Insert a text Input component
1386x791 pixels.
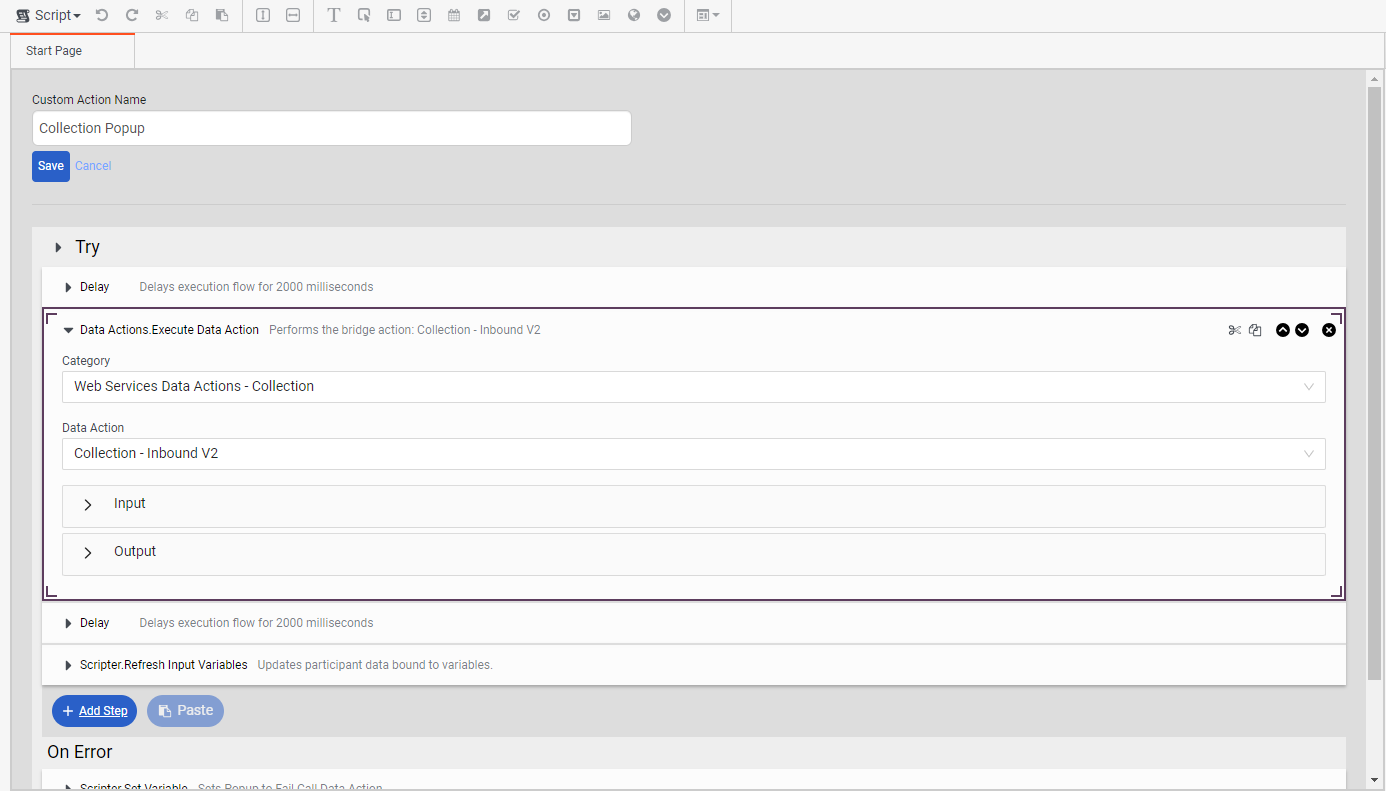pyautogui.click(x=394, y=16)
